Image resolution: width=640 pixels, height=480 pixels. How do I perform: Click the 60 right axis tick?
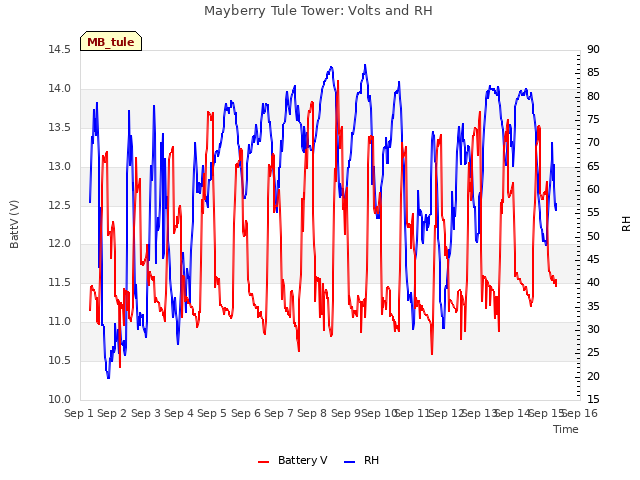coord(593,190)
